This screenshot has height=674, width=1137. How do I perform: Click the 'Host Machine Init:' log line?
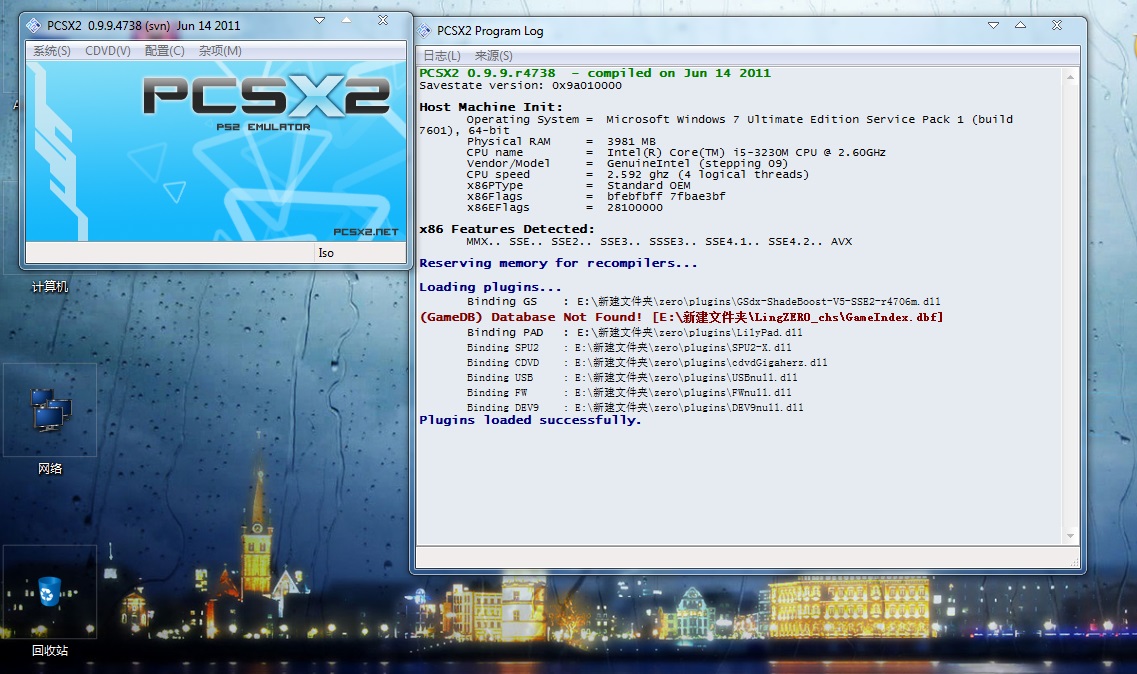tap(491, 107)
